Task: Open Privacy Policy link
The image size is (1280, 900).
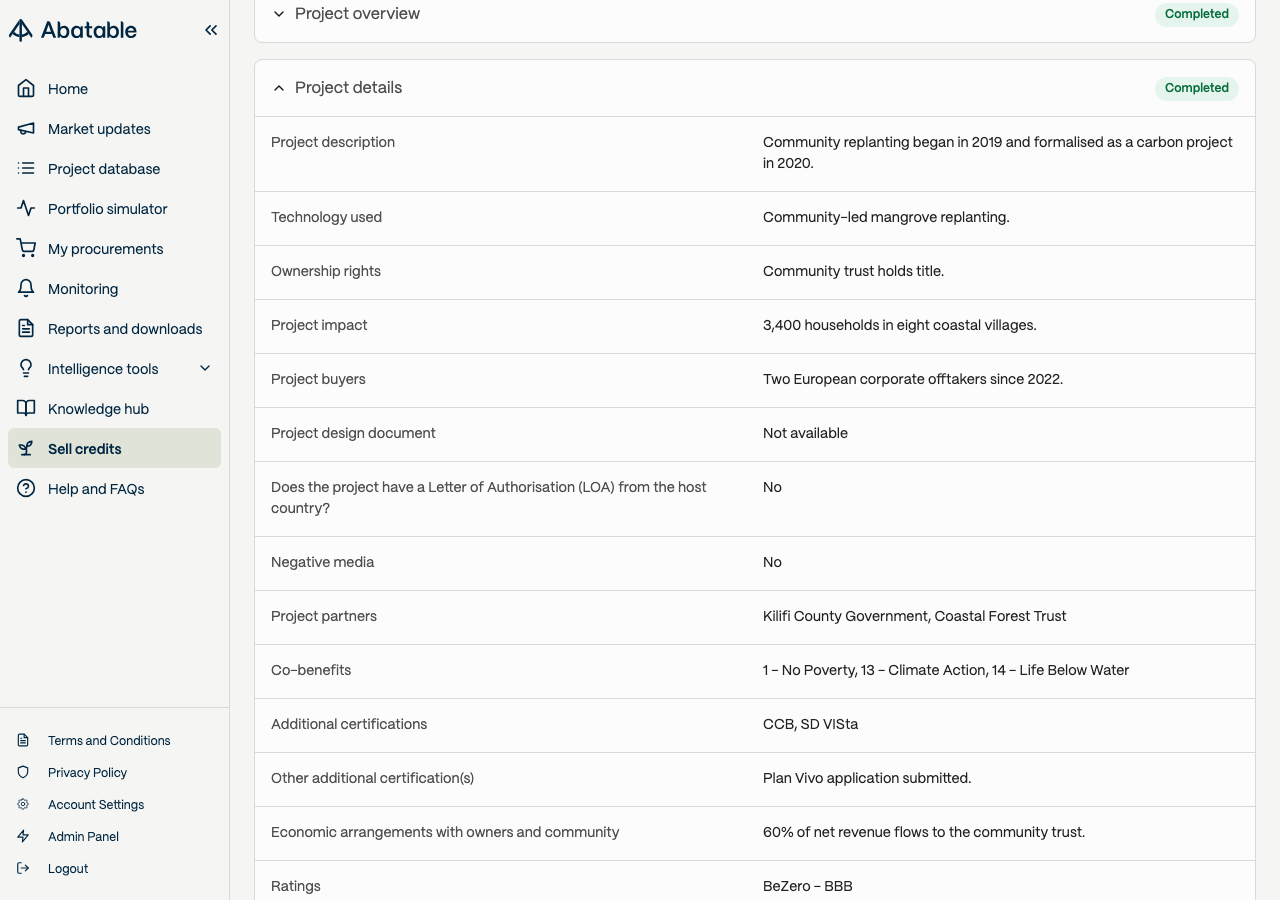Action: point(87,773)
